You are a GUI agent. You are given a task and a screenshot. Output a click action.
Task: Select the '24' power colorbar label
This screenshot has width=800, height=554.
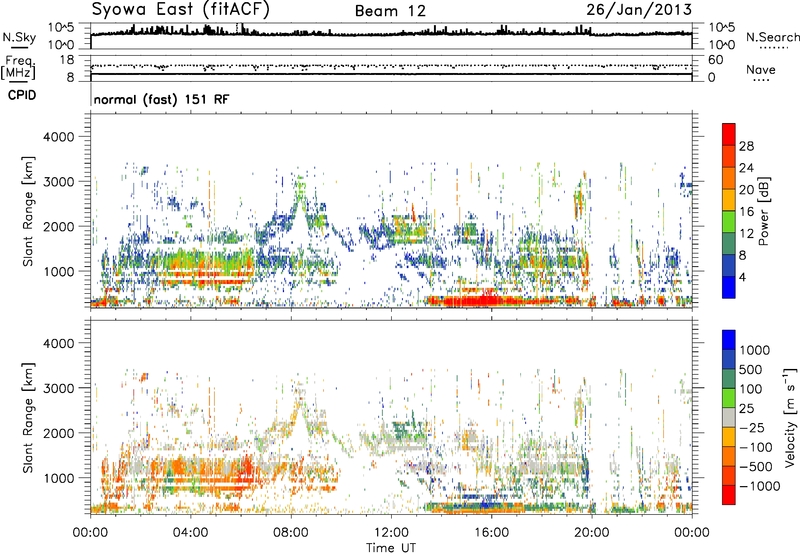point(746,168)
